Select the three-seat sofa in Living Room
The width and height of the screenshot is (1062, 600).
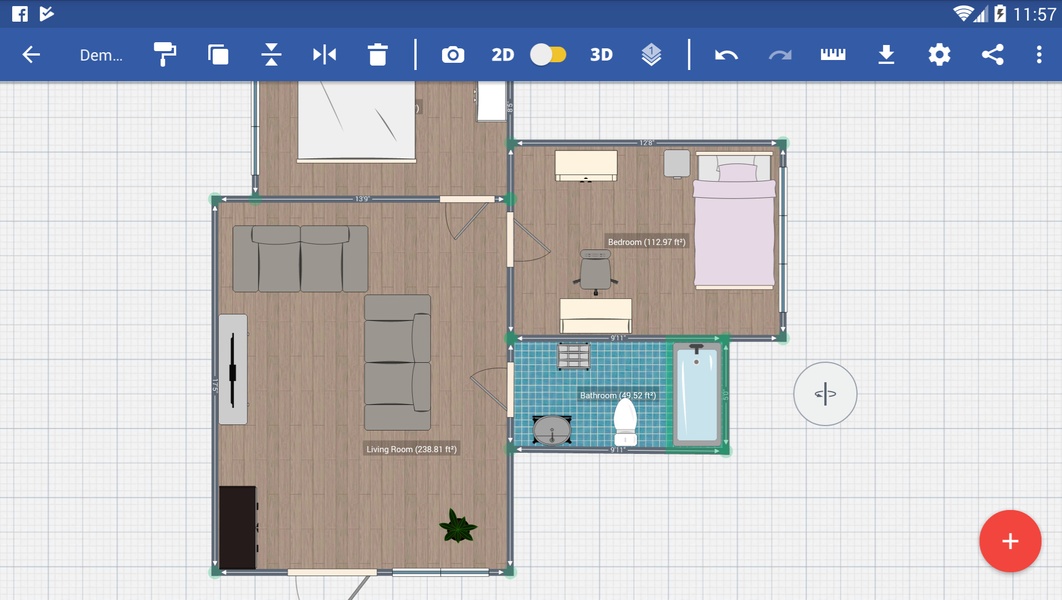(x=300, y=259)
